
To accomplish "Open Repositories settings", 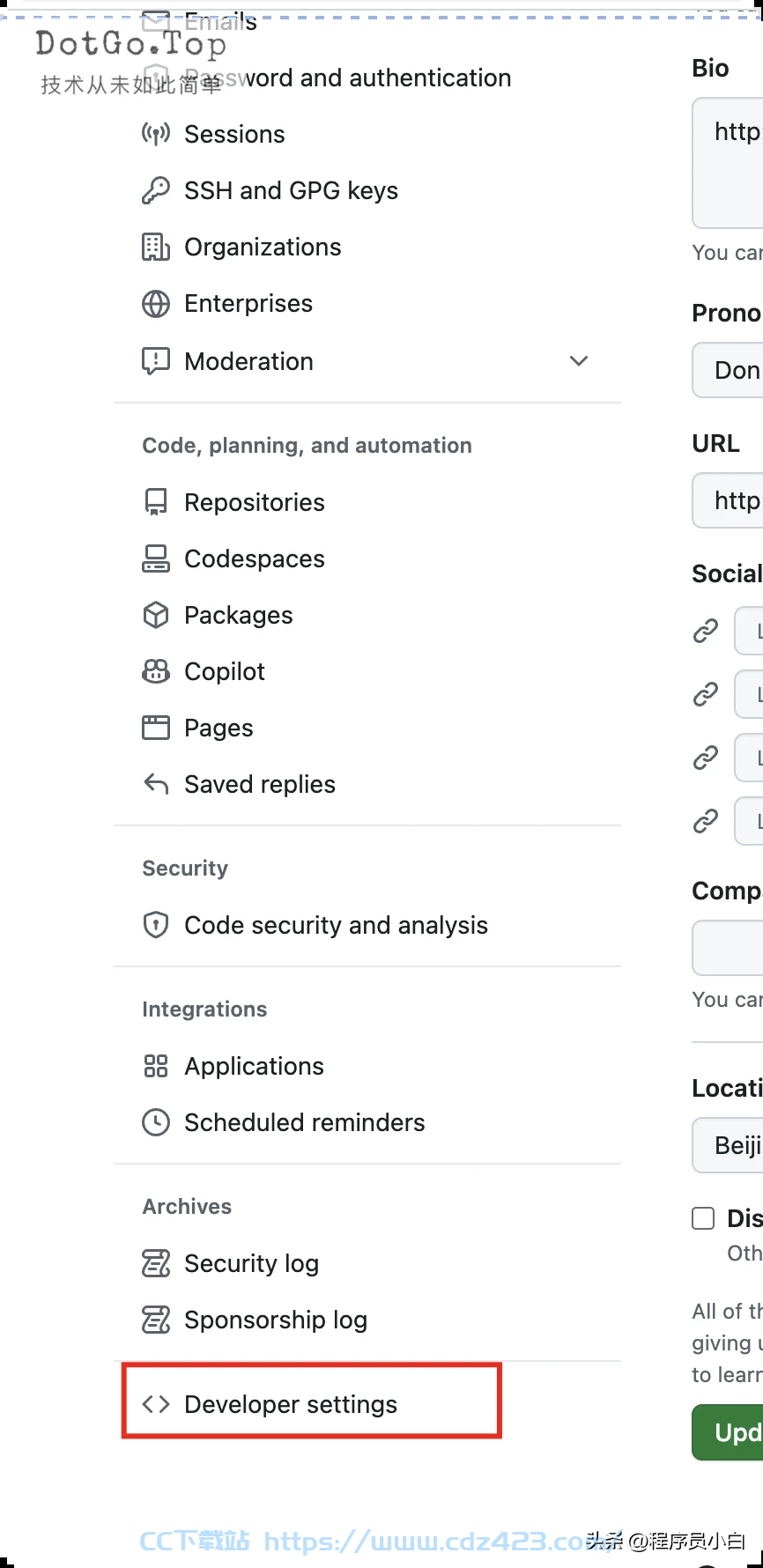I will tap(255, 502).
